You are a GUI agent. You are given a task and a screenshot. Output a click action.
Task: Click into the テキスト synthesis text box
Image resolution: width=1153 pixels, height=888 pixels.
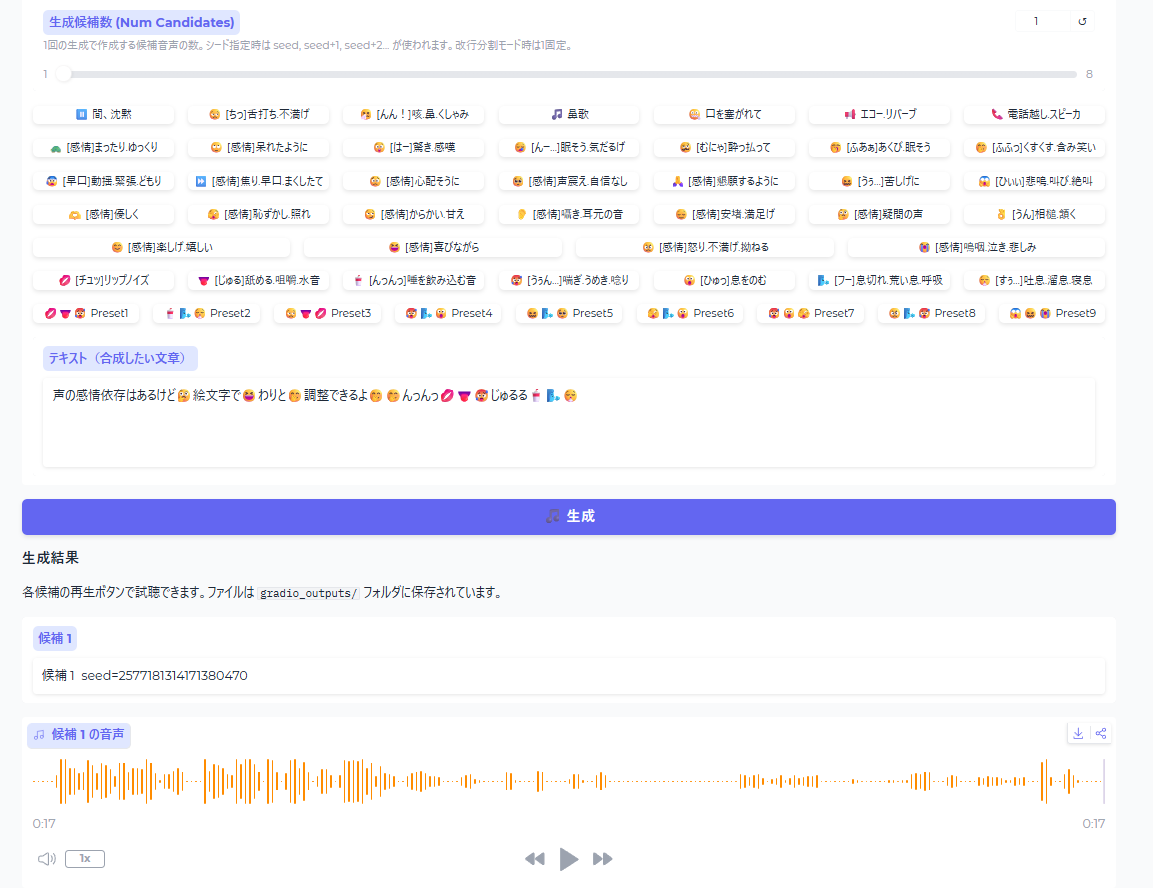point(568,430)
